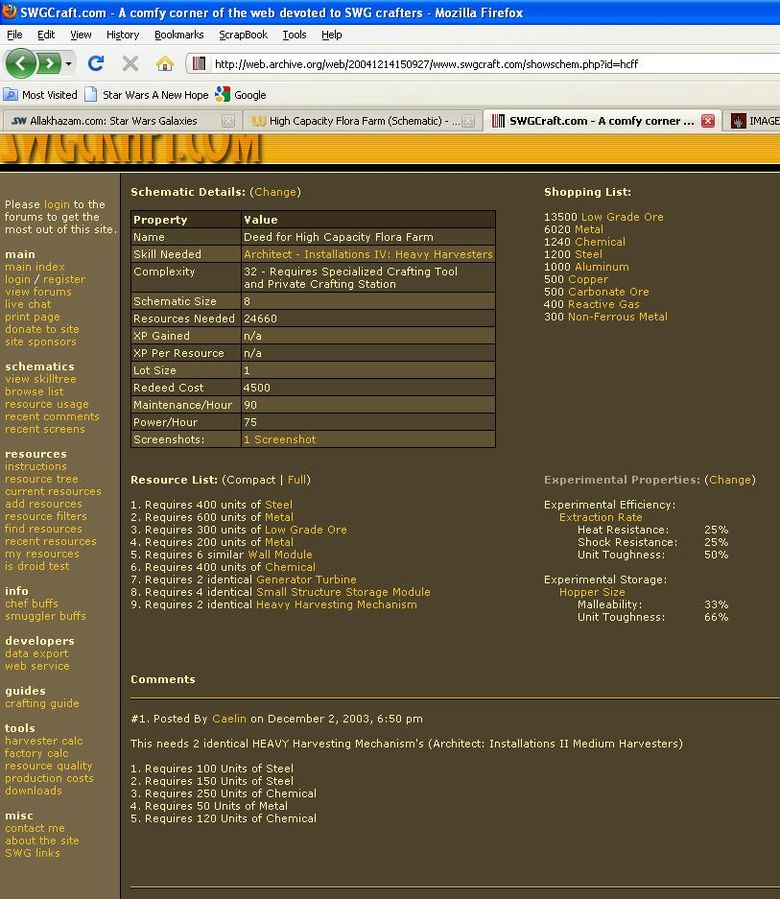The image size is (780, 899).
Task: Click the Heavy Harvesting Mechanism link
Action: click(336, 605)
